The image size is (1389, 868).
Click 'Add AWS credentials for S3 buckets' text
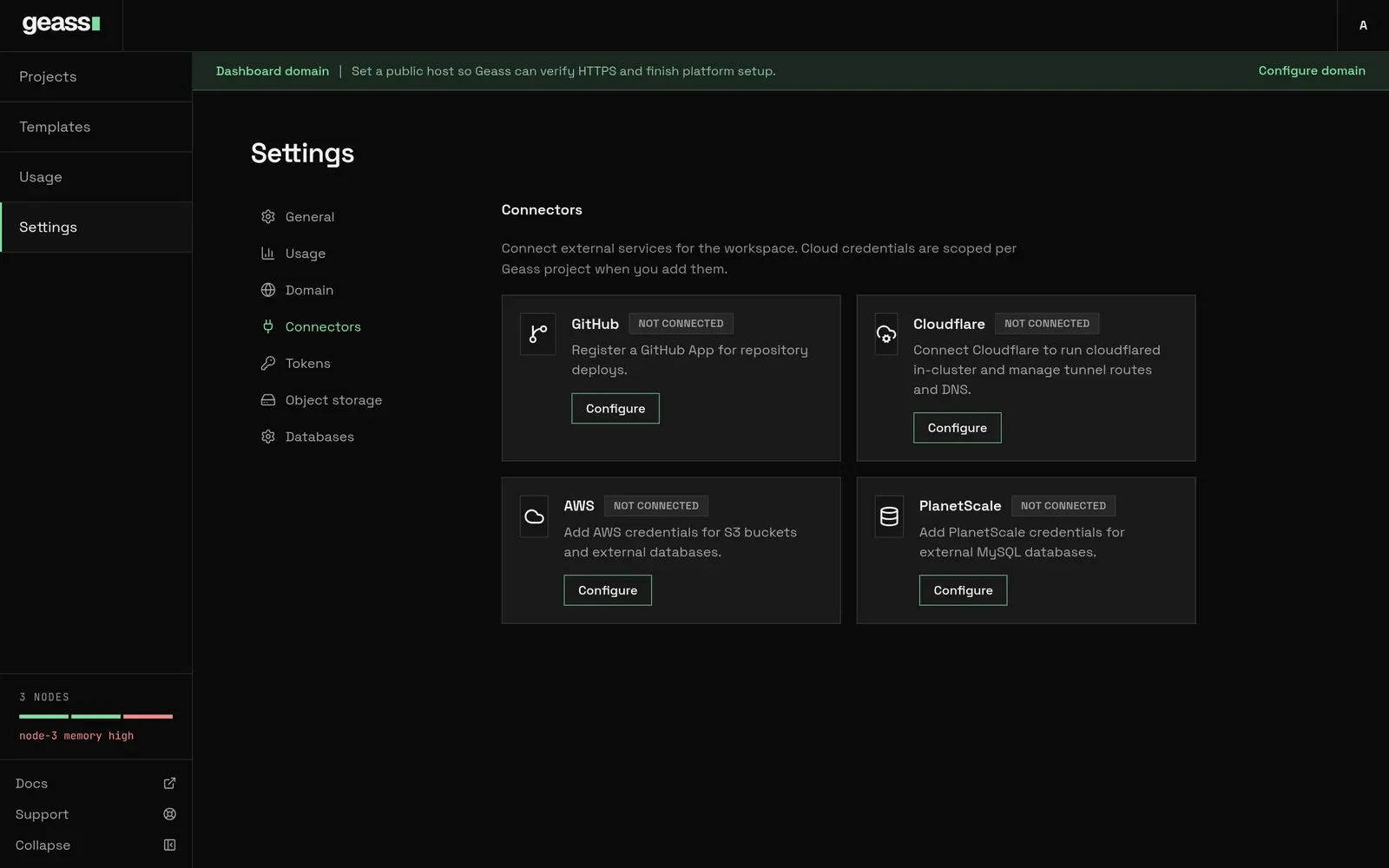[680, 542]
